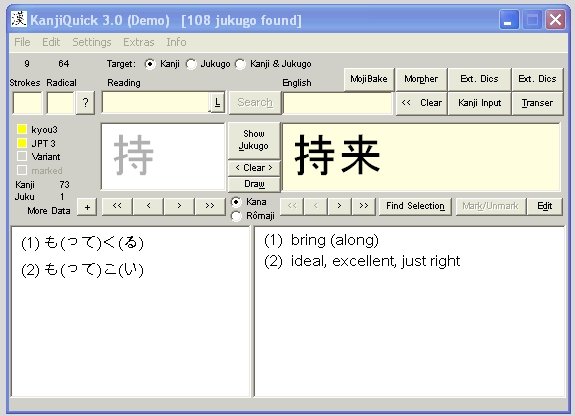The image size is (575, 416).
Task: Click the 持来 jukugo display area
Action: click(x=421, y=157)
